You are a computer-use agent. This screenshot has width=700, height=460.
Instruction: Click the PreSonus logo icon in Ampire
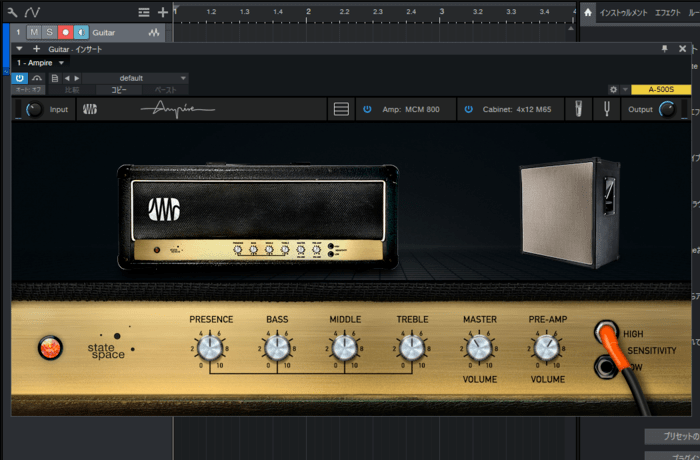click(90, 109)
